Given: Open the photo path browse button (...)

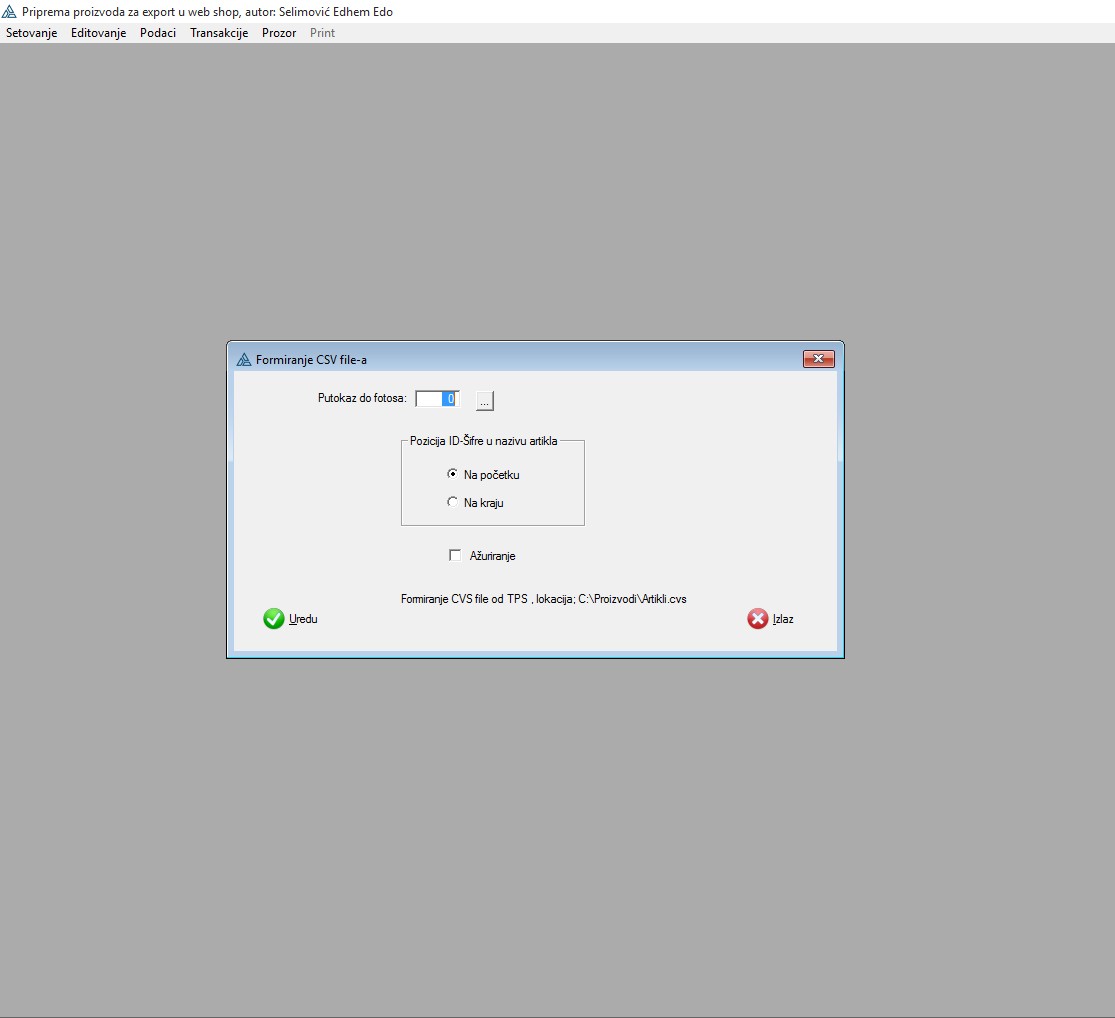Looking at the screenshot, I should pyautogui.click(x=484, y=400).
